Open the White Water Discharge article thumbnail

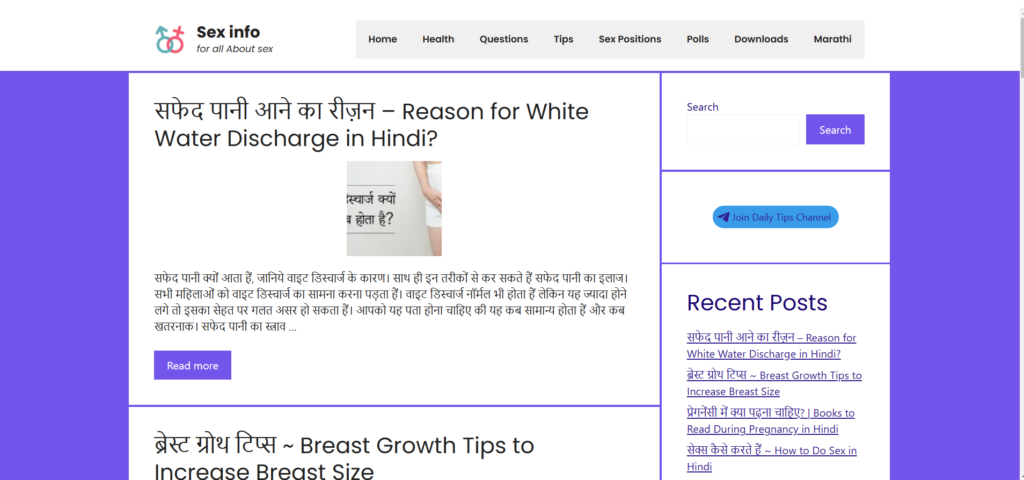point(393,208)
